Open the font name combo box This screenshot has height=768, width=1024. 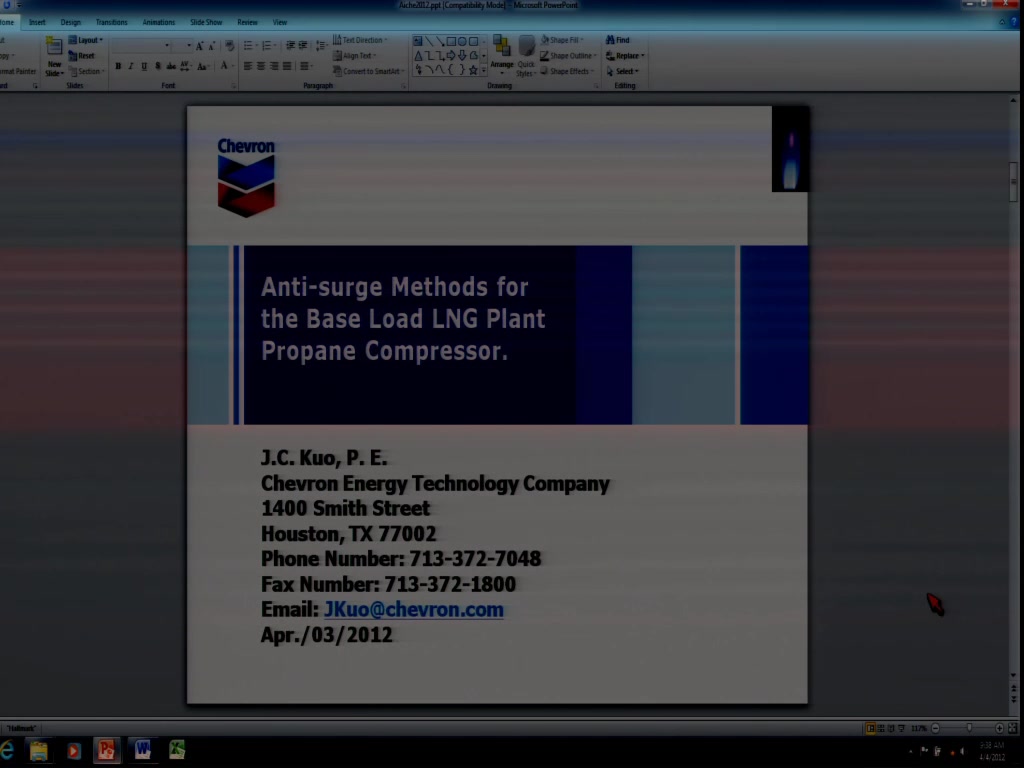[x=142, y=46]
